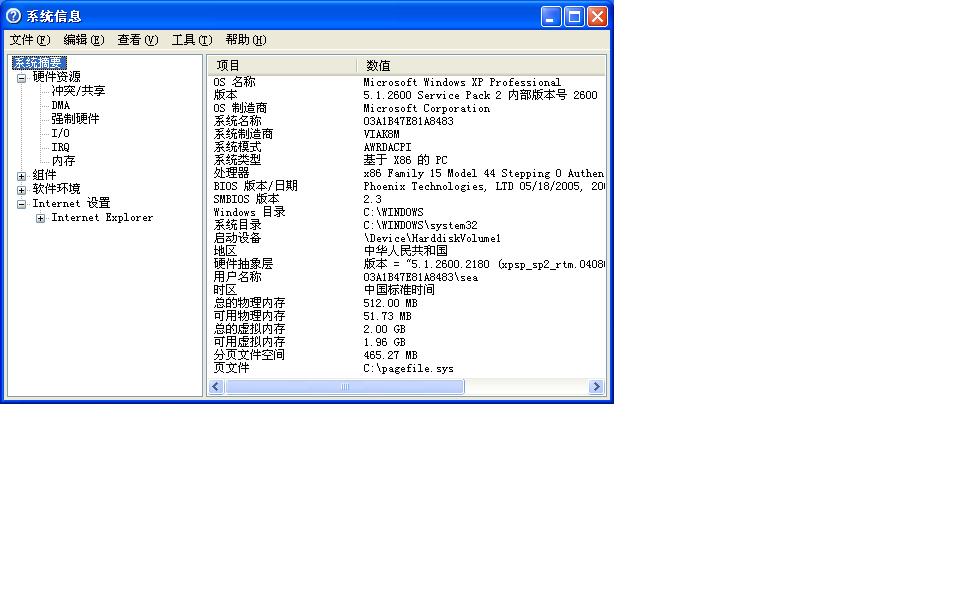The width and height of the screenshot is (962, 609).
Task: Open the 工具(T) menu
Action: [x=191, y=40]
